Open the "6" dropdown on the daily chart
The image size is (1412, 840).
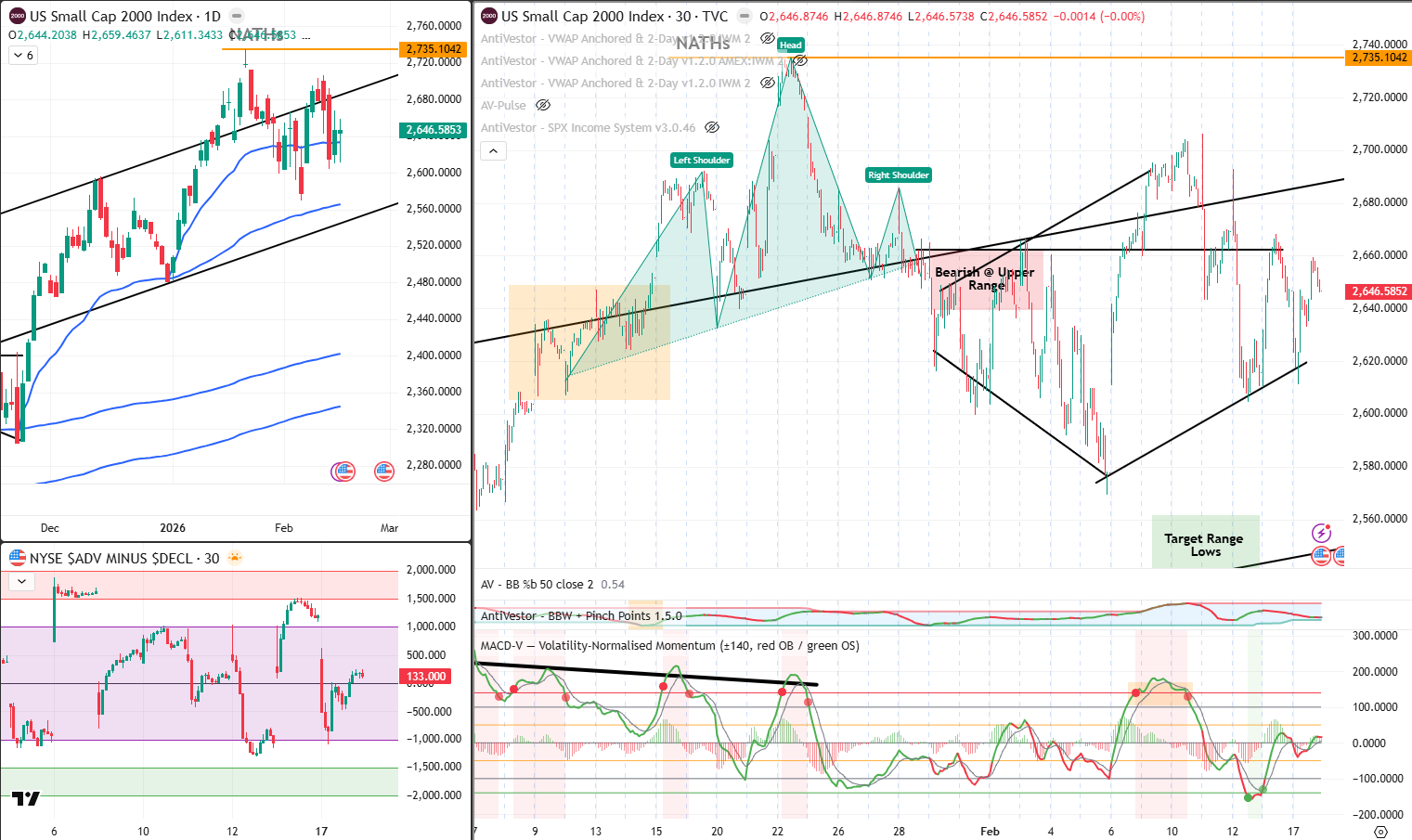(22, 55)
